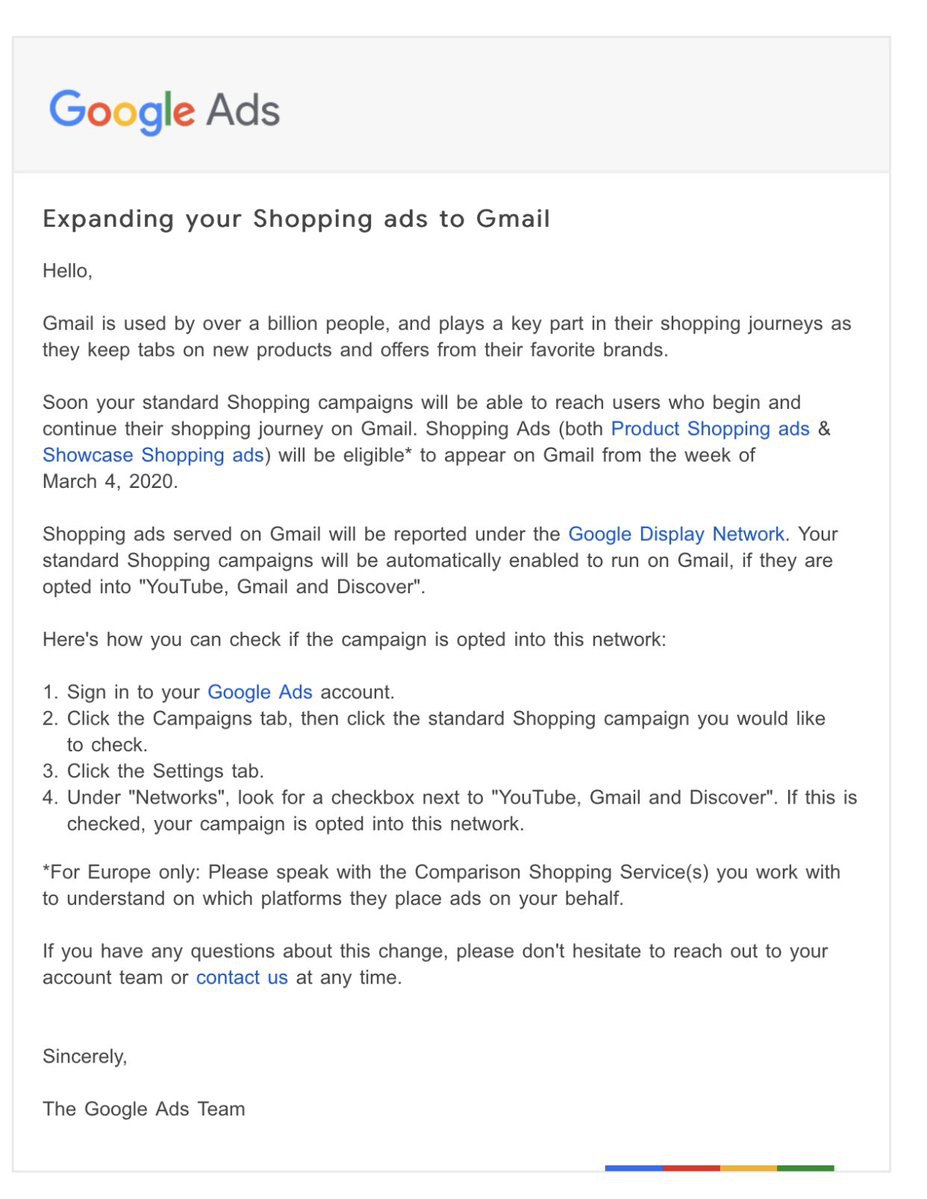Click the heading Expanding your Shopping ads
Image resolution: width=927 pixels, height=1199 pixels.
[x=296, y=219]
